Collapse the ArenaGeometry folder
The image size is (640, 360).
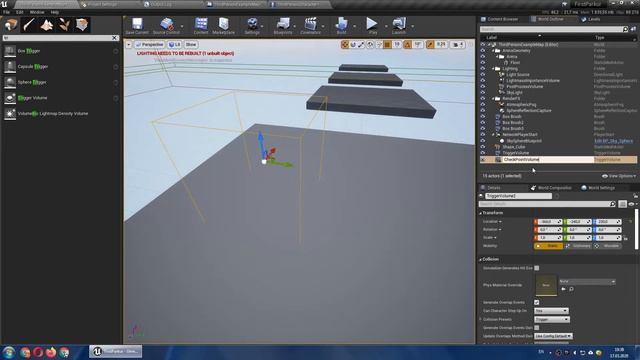[493, 51]
